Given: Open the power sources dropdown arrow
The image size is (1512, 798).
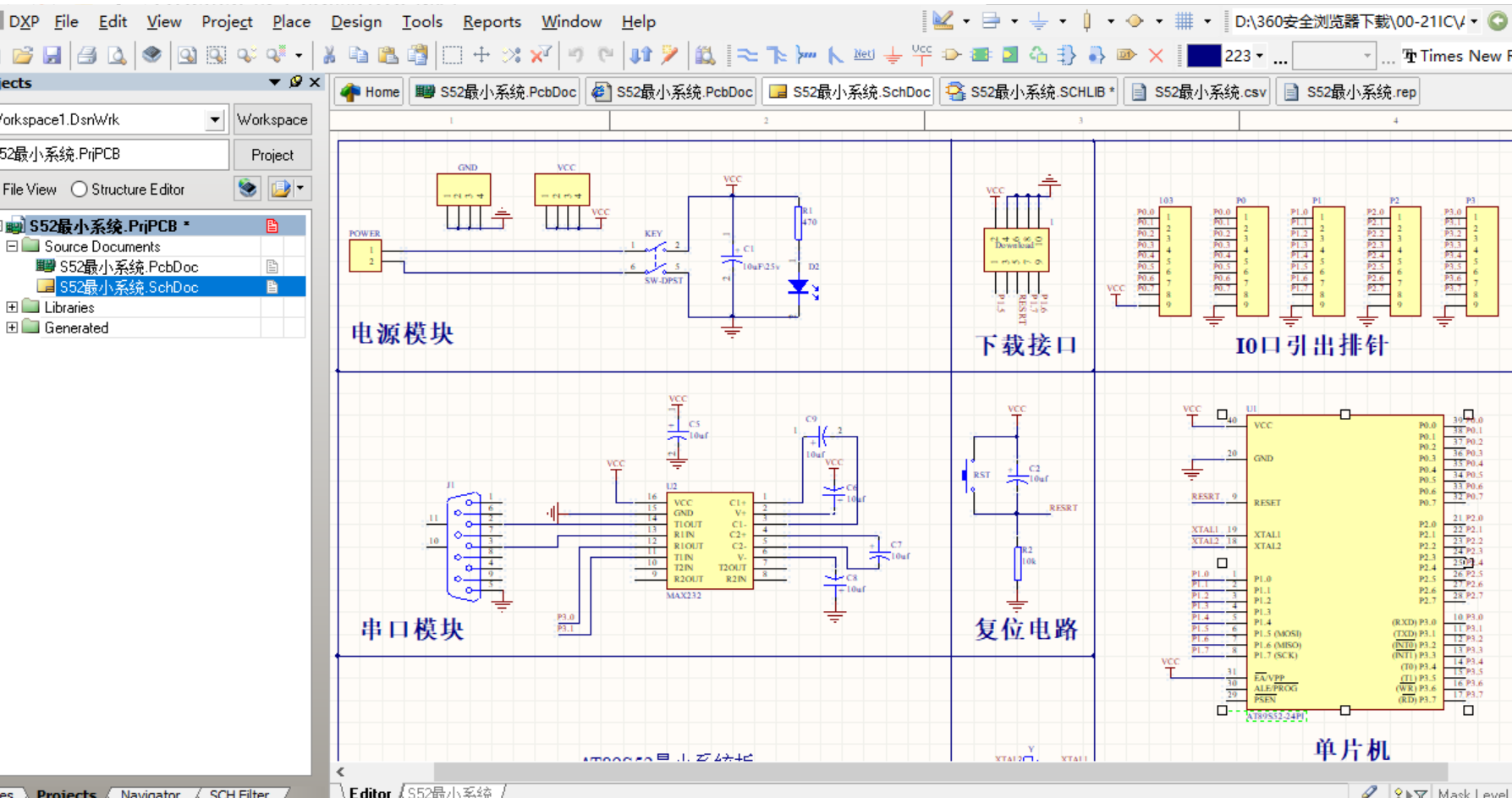Looking at the screenshot, I should [x=1063, y=21].
